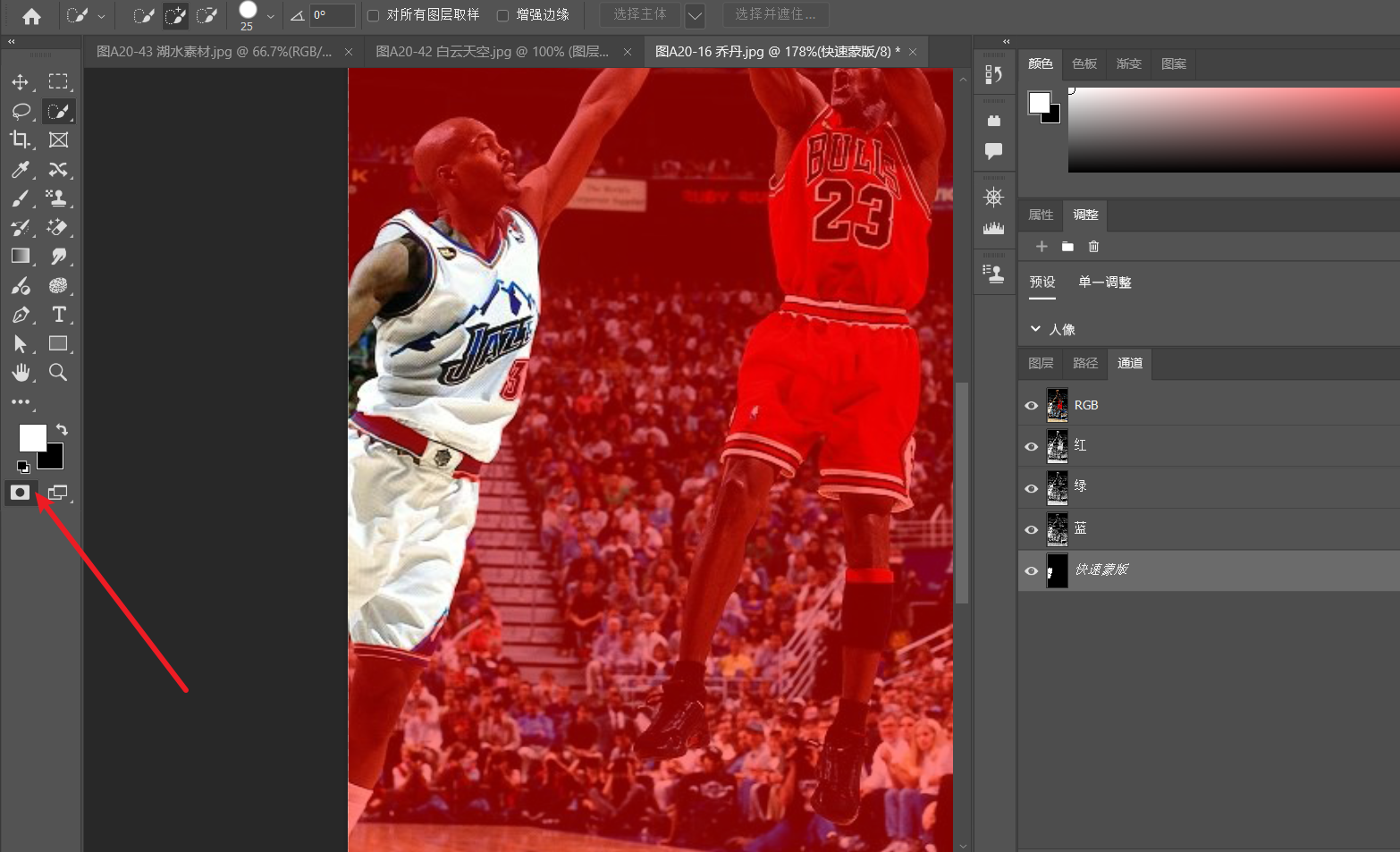Hide the Quick Mask channel

pyautogui.click(x=1031, y=570)
